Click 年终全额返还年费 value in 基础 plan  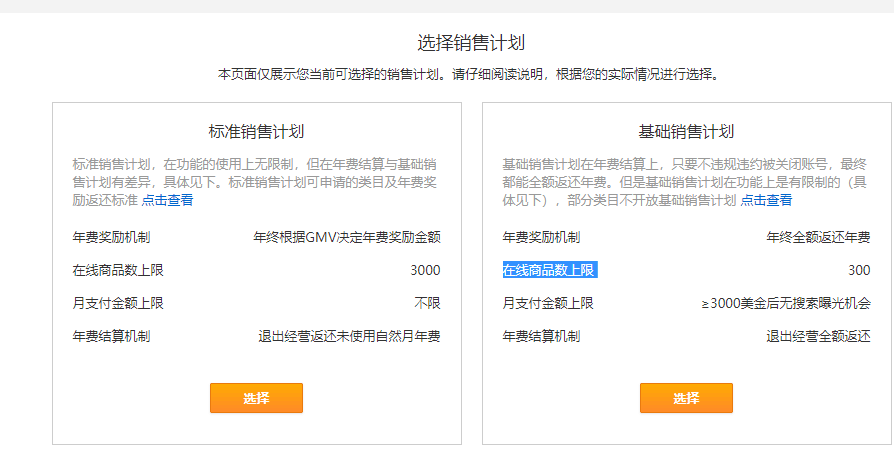point(818,237)
